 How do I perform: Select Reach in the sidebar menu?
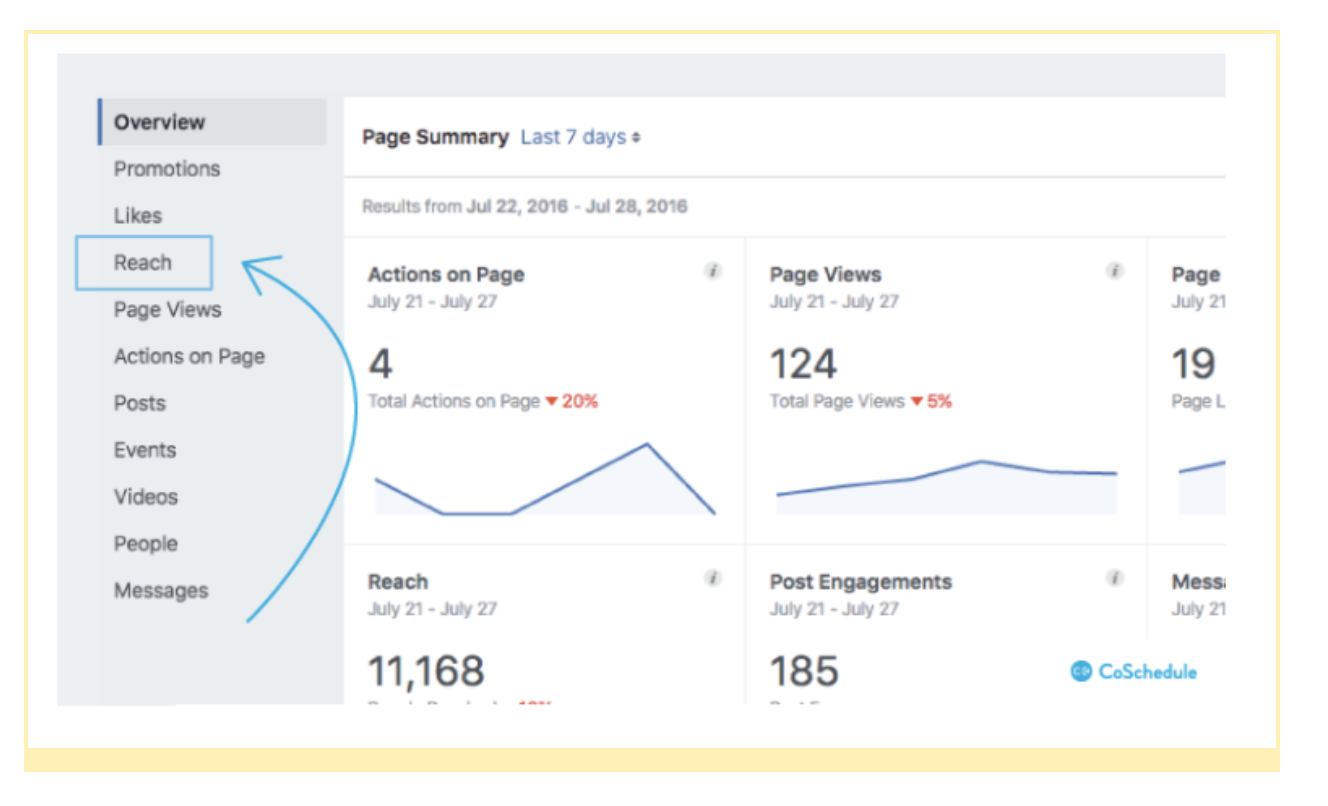[x=143, y=263]
